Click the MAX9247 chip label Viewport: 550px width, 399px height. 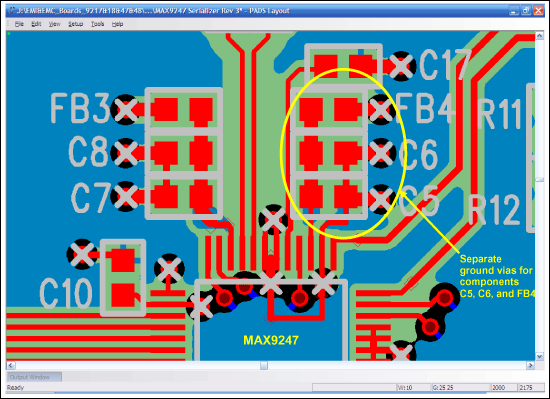pos(271,340)
